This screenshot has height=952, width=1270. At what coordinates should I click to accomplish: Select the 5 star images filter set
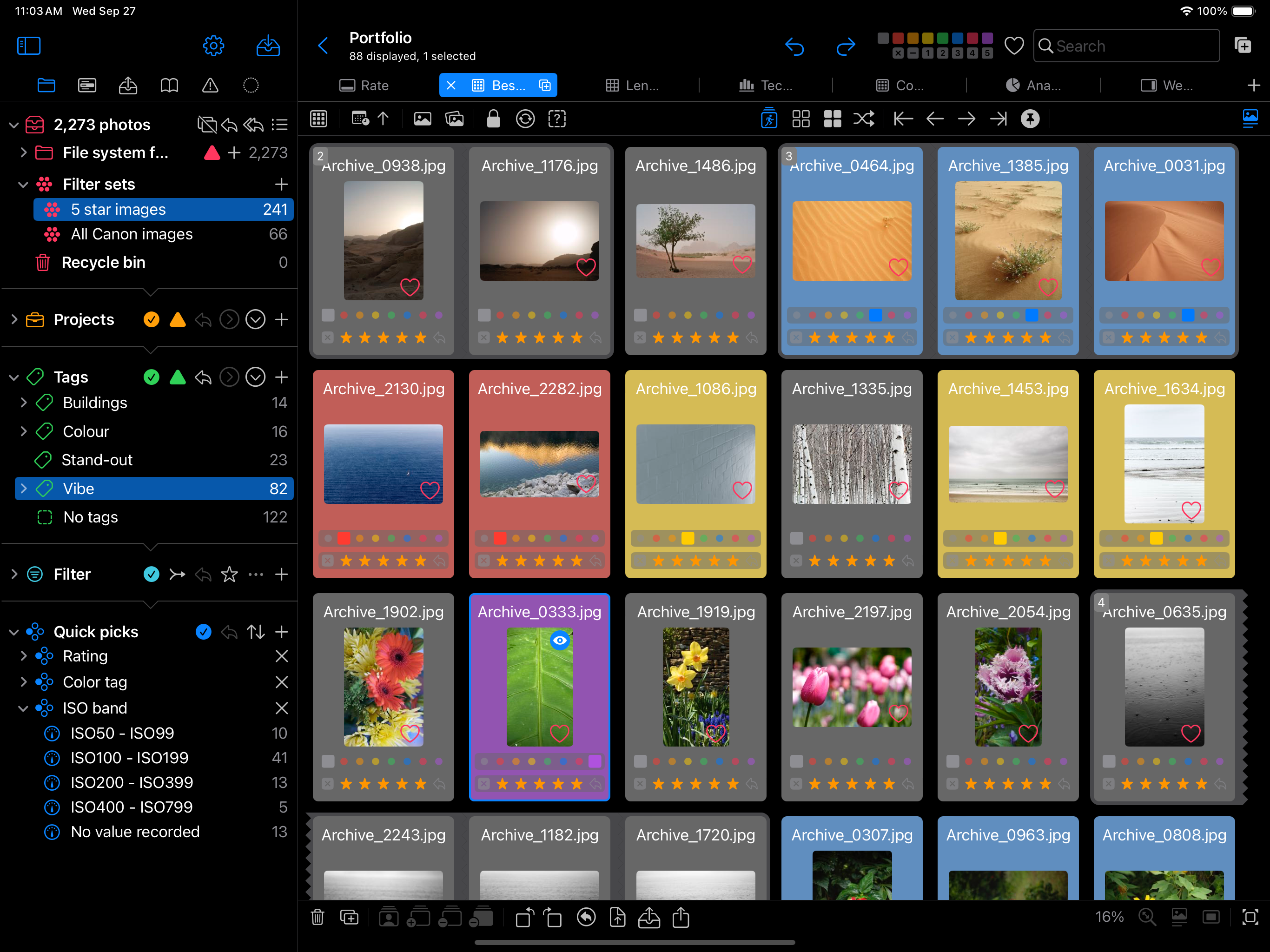point(164,210)
